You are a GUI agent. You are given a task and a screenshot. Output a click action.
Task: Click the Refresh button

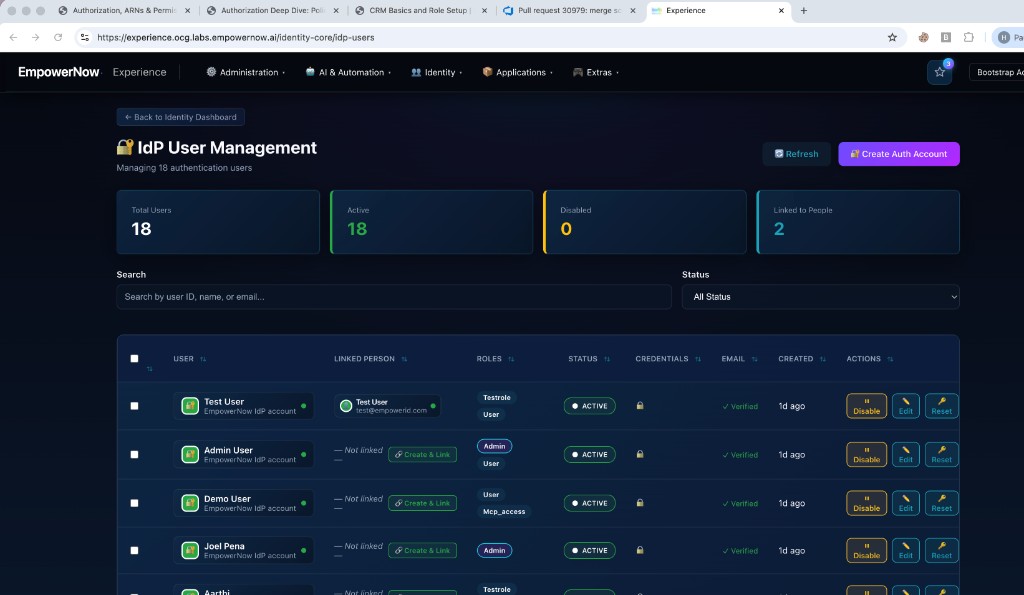796,154
